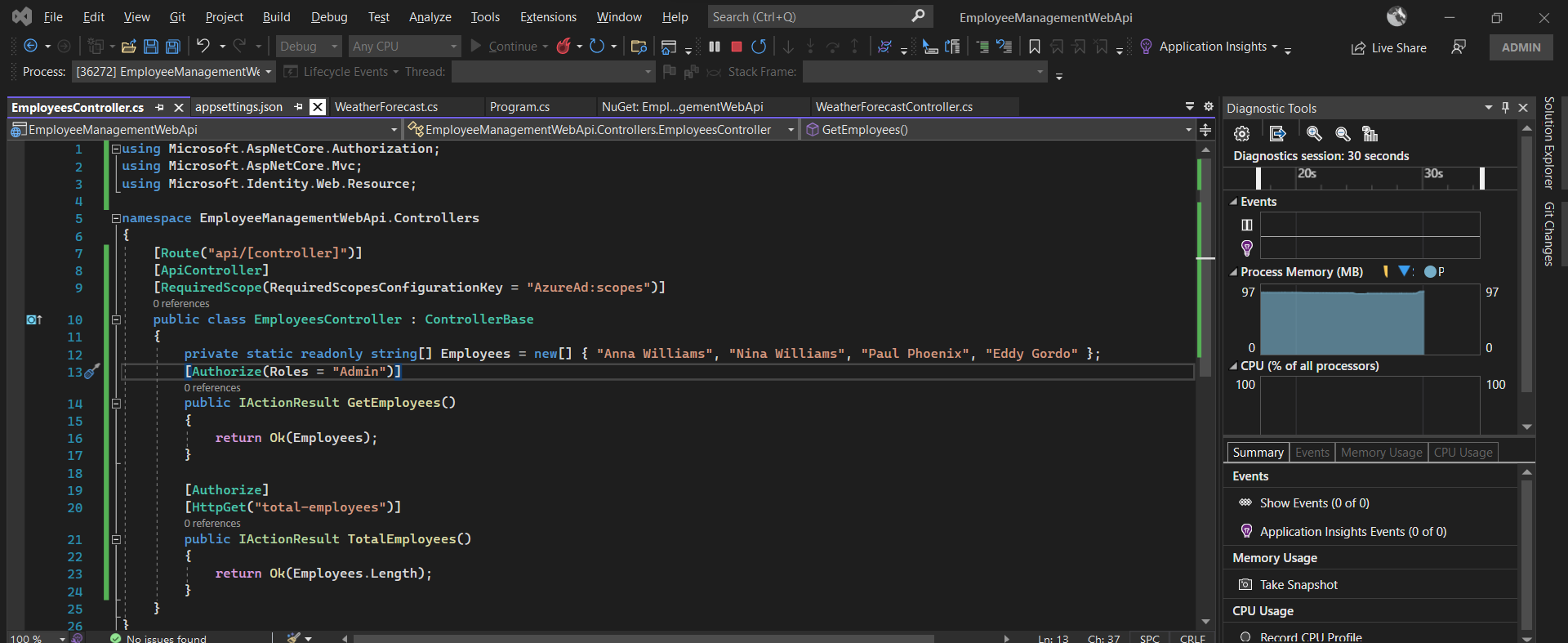
Task: Click the editor tab settings gear icon
Action: coord(1209,106)
